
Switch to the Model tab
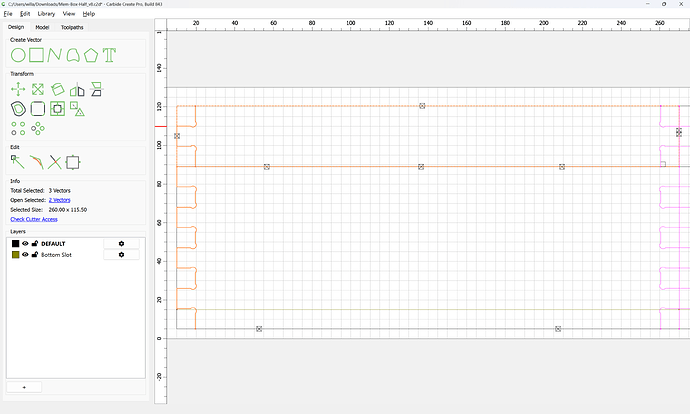[x=42, y=27]
